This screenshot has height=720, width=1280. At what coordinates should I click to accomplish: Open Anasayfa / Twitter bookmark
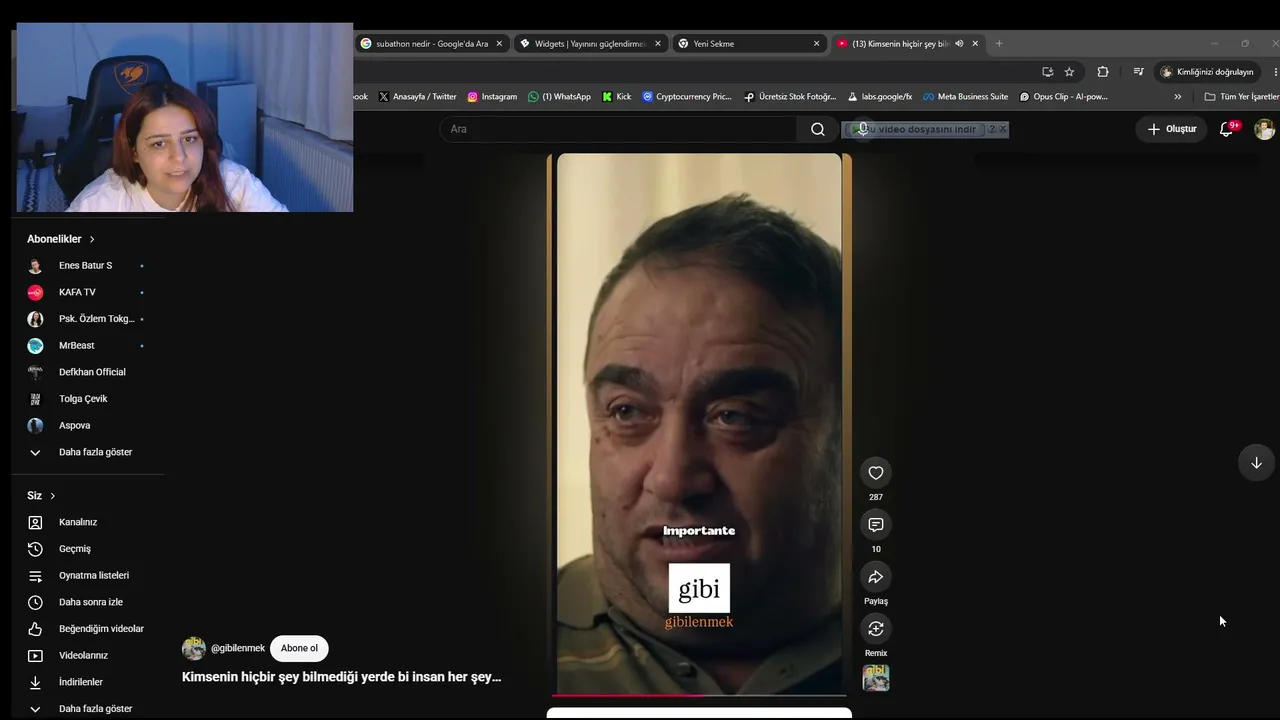417,97
